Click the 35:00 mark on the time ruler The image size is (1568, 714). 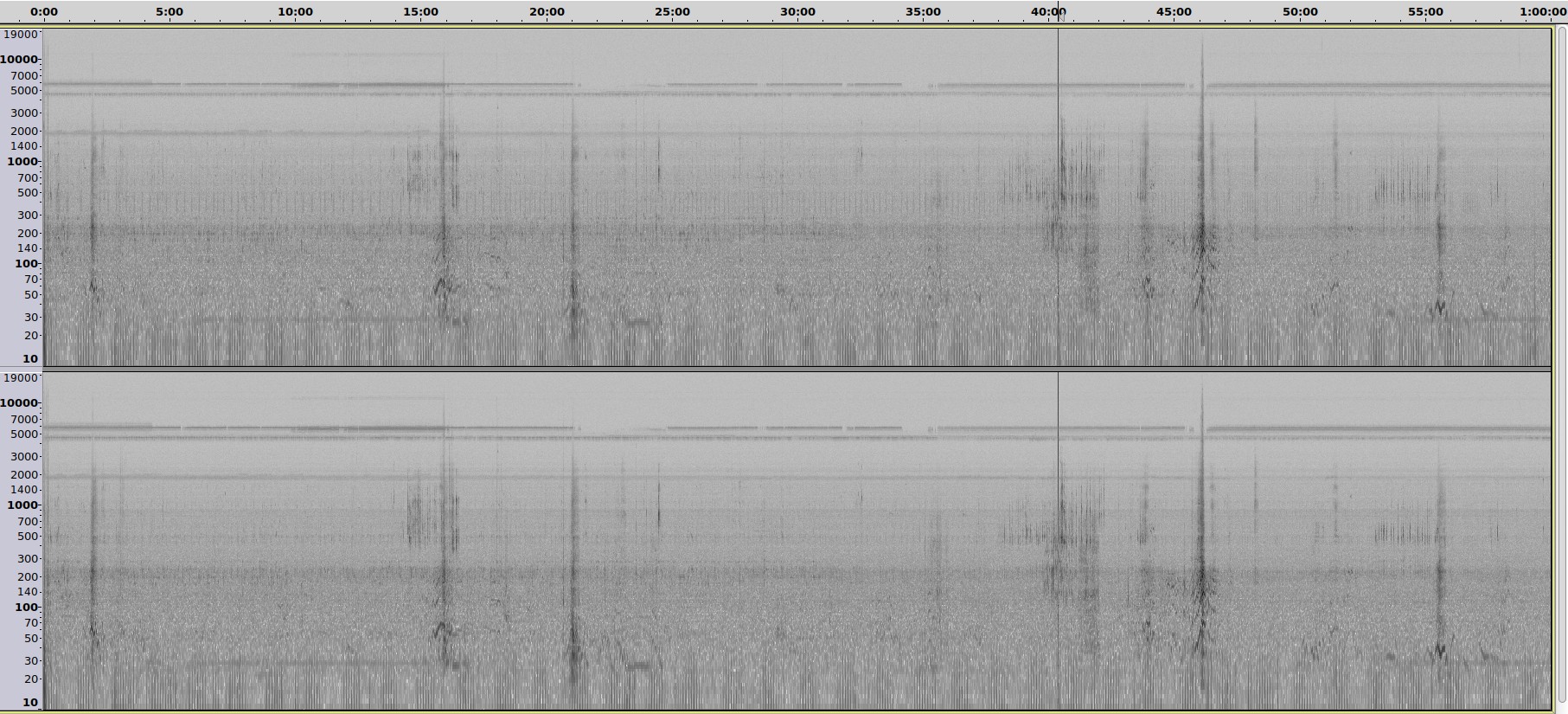(x=923, y=12)
